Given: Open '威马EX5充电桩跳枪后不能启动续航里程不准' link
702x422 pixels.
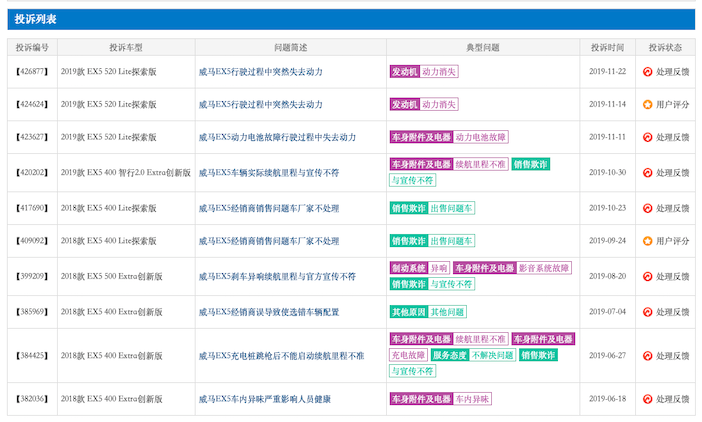Looking at the screenshot, I should (x=282, y=356).
